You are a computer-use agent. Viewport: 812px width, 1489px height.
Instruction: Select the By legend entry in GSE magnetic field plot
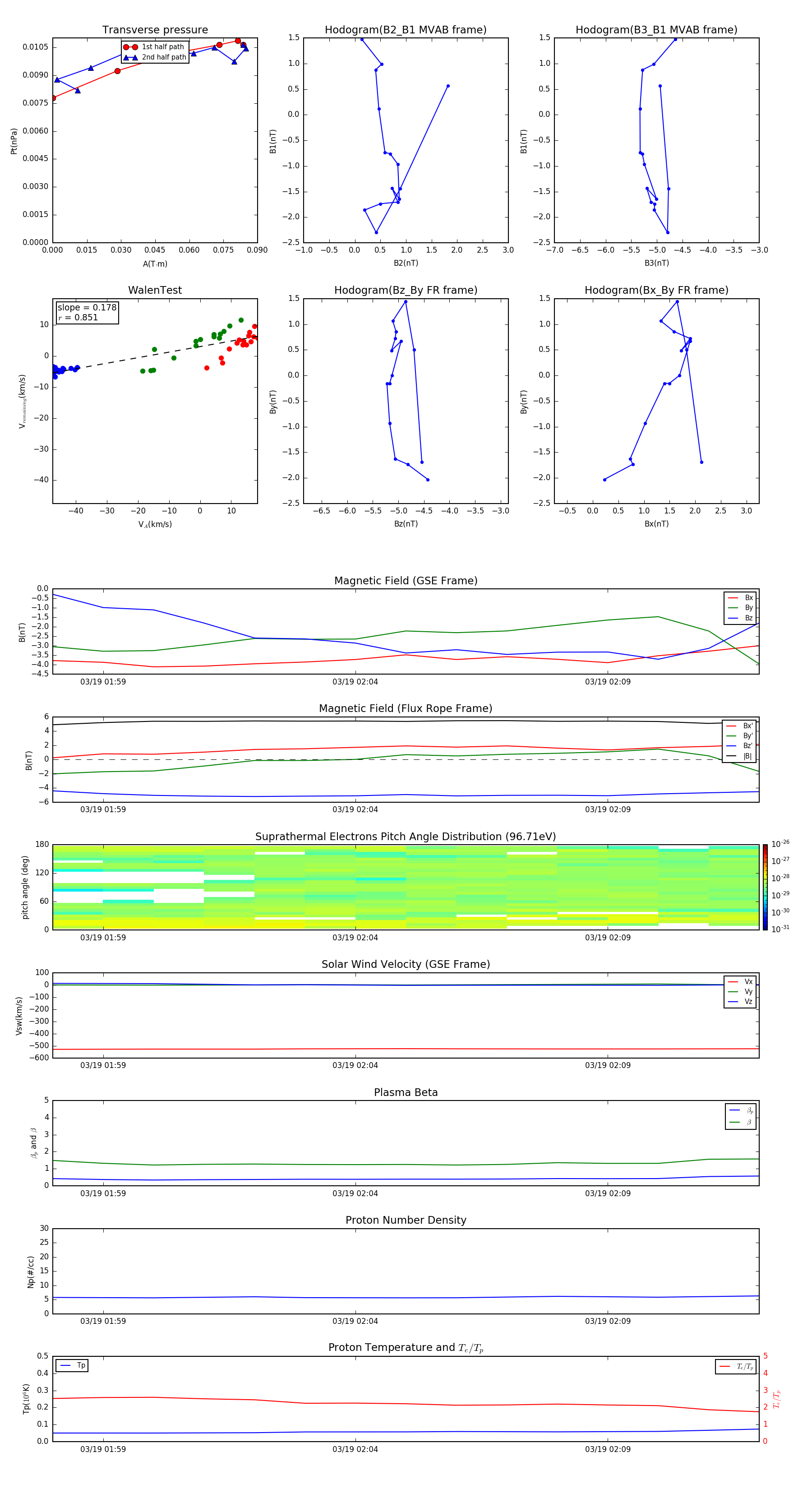tap(740, 607)
